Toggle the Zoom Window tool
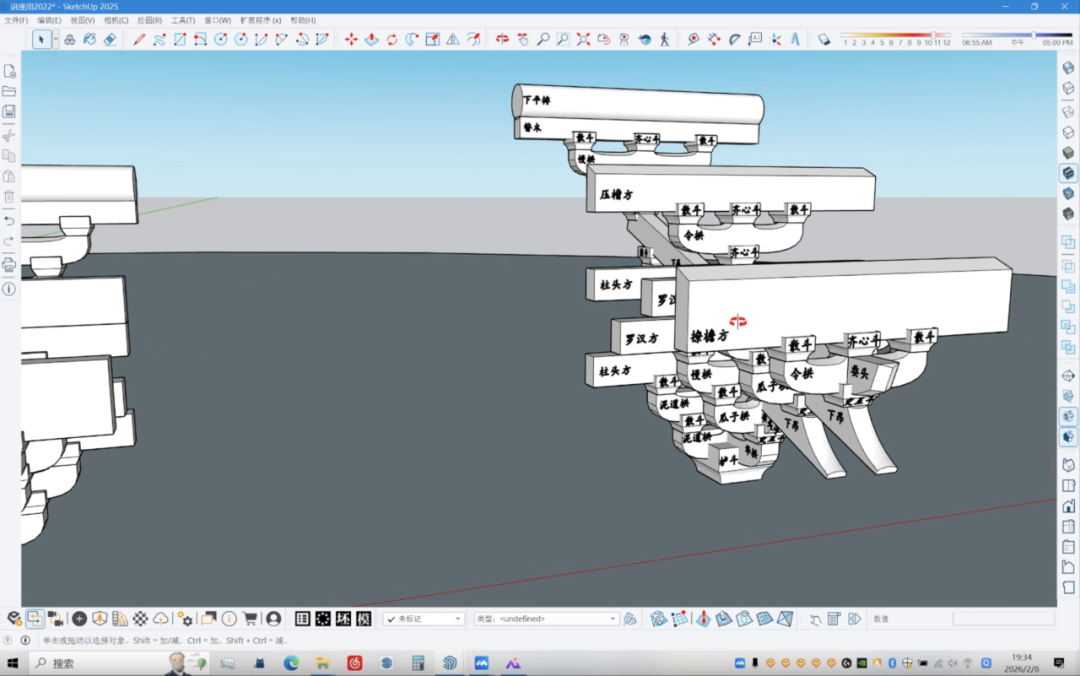The height and width of the screenshot is (676, 1080). coord(563,39)
